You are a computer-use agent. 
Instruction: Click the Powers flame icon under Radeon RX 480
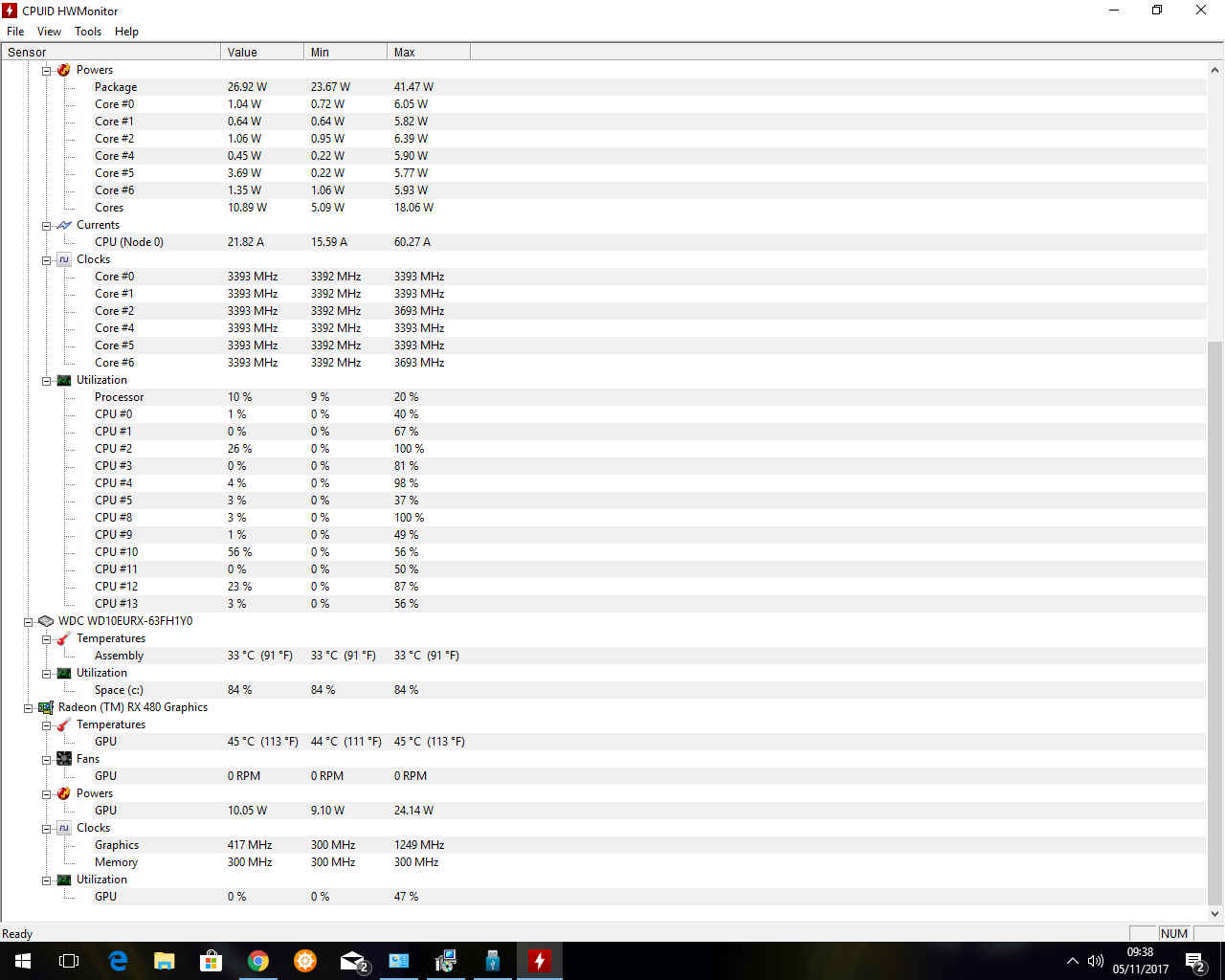[x=64, y=793]
